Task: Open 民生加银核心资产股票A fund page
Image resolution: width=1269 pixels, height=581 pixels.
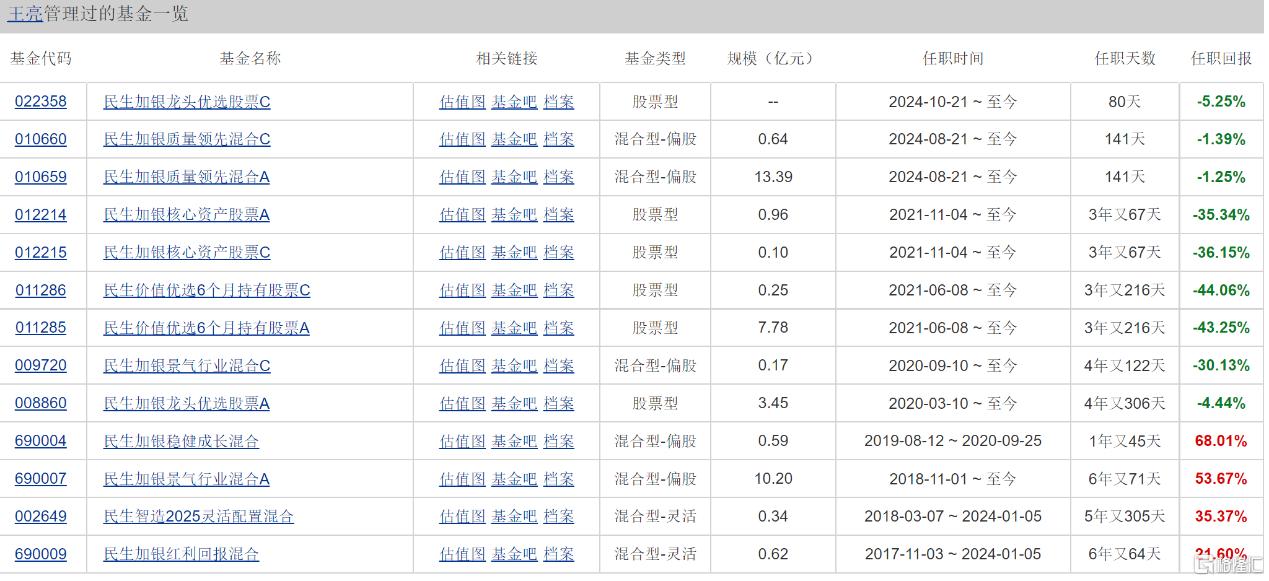Action: pyautogui.click(x=187, y=215)
